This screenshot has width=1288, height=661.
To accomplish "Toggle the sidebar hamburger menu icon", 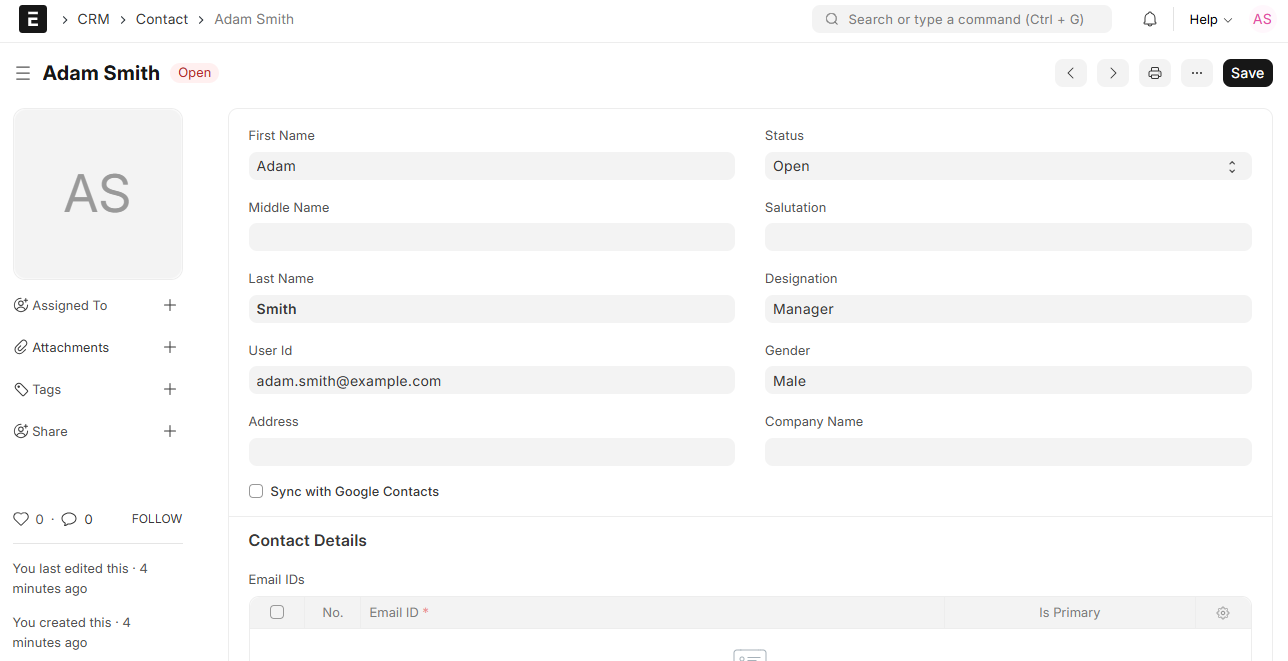I will (22, 73).
